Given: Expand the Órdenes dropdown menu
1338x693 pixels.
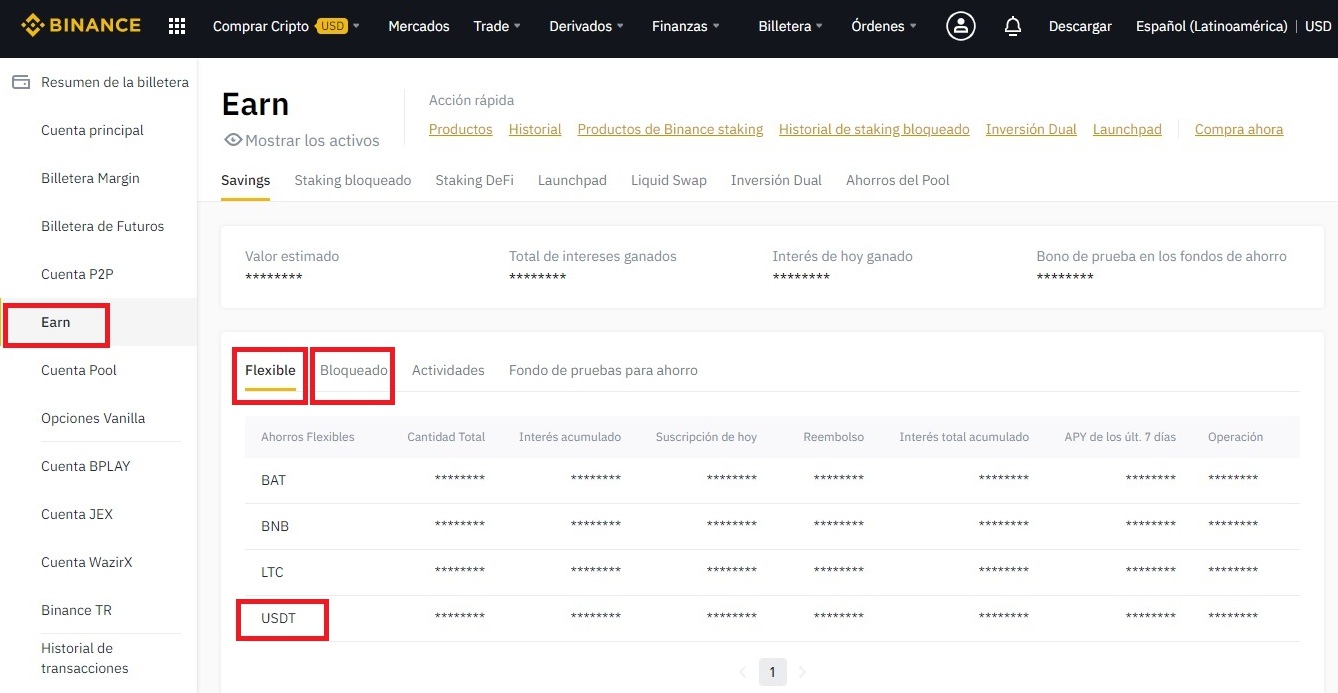Looking at the screenshot, I should [884, 26].
